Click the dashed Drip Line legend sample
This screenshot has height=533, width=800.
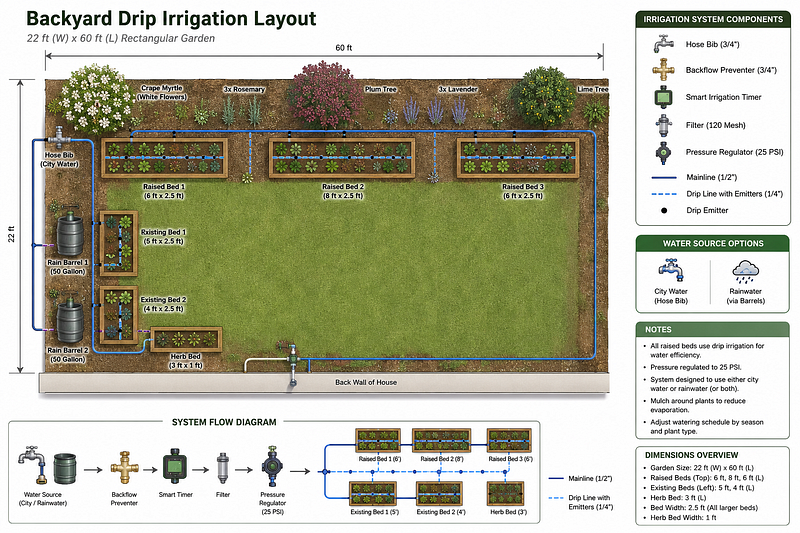tap(664, 194)
